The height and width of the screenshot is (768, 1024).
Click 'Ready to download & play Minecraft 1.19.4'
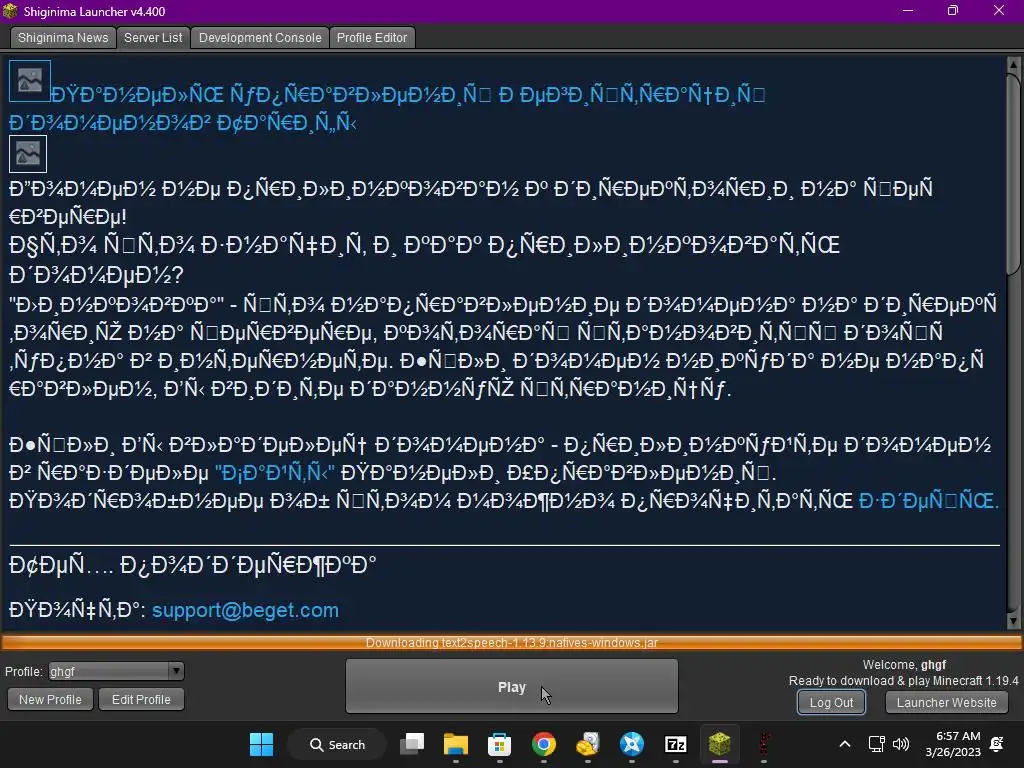pos(903,680)
